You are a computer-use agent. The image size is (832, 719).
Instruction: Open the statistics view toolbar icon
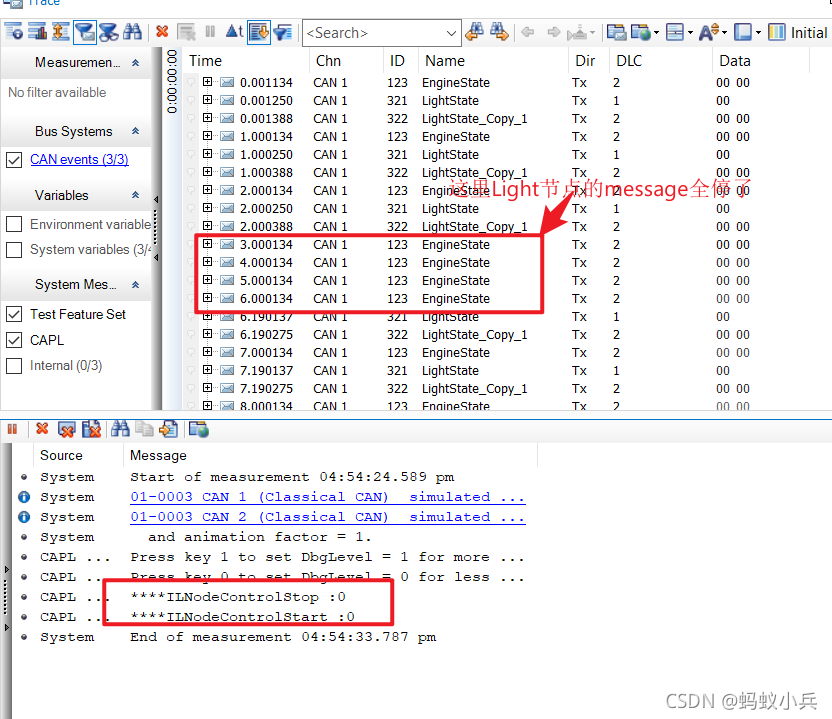[37, 32]
